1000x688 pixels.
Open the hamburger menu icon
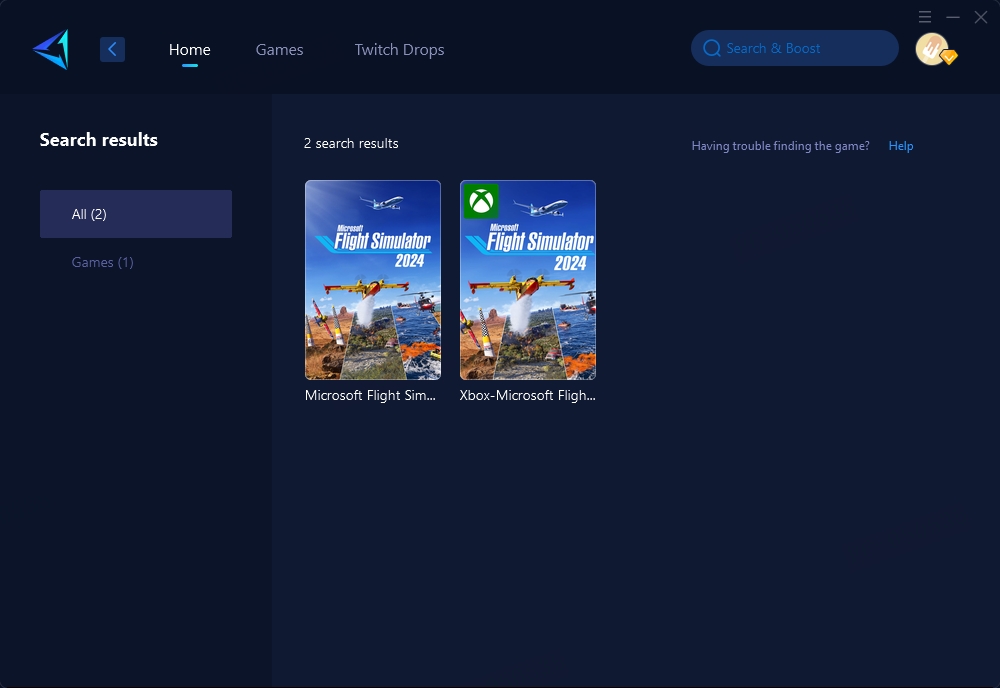(x=925, y=17)
